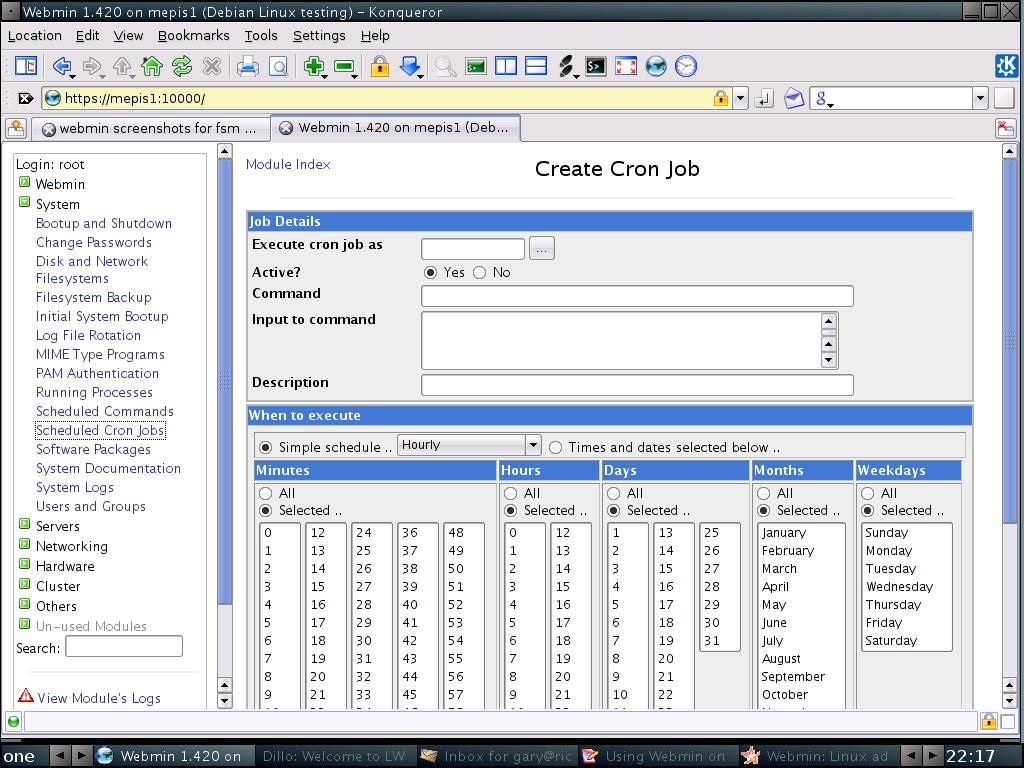1024x768 pixels.
Task: Open the location bar history dropdown
Action: [740, 99]
